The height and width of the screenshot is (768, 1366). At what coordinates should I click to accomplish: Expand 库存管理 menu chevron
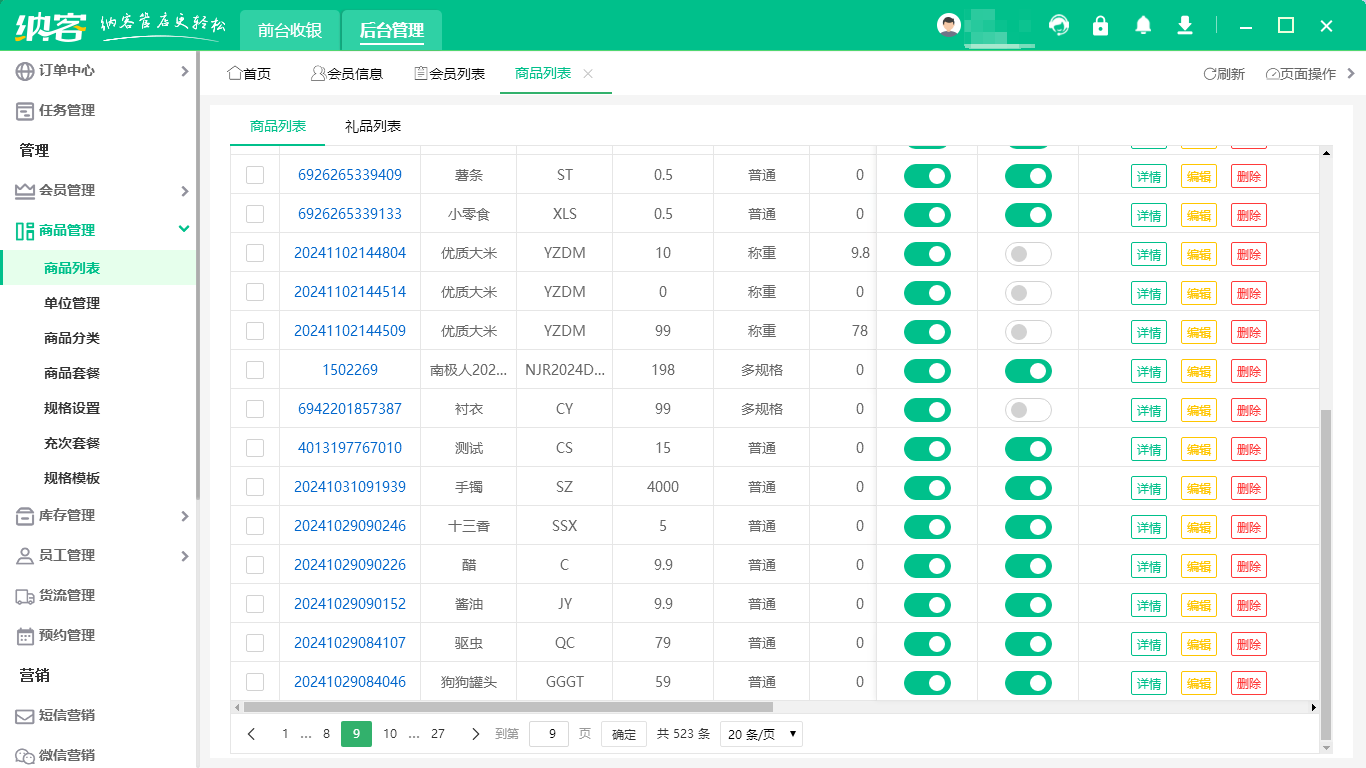184,516
